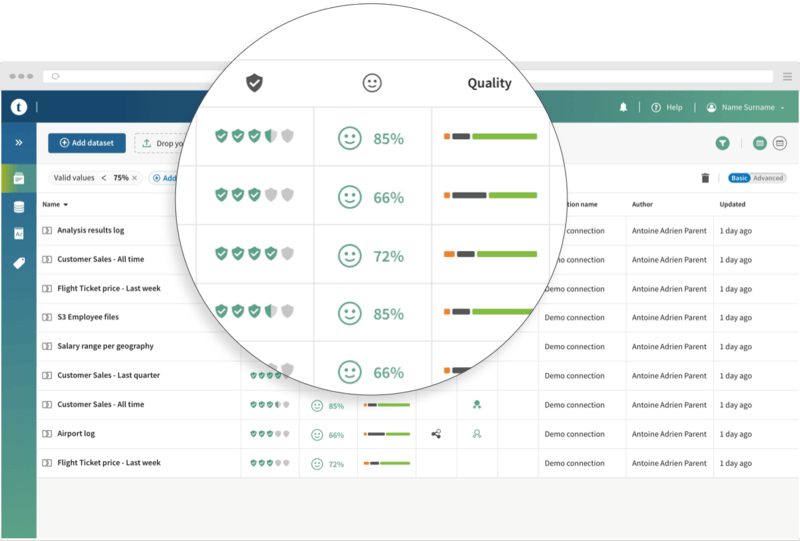This screenshot has width=800, height=541.
Task: Click the notifications bell icon
Action: click(624, 107)
